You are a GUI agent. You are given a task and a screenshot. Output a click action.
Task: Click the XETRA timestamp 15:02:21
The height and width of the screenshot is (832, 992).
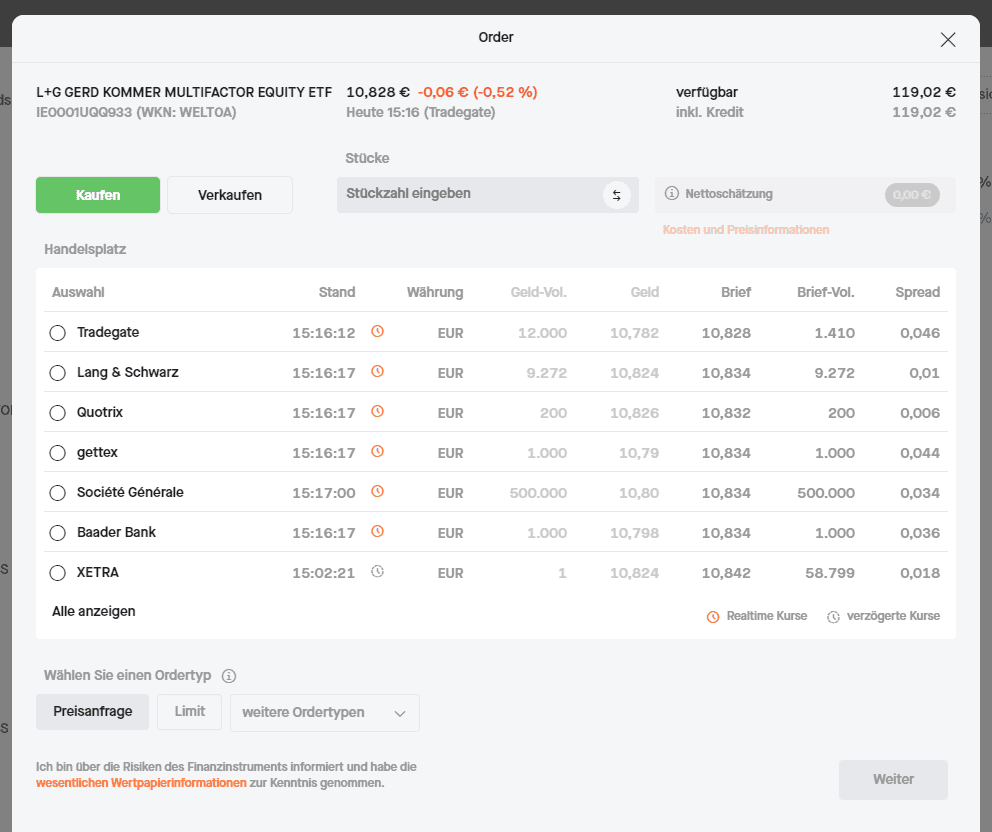323,573
